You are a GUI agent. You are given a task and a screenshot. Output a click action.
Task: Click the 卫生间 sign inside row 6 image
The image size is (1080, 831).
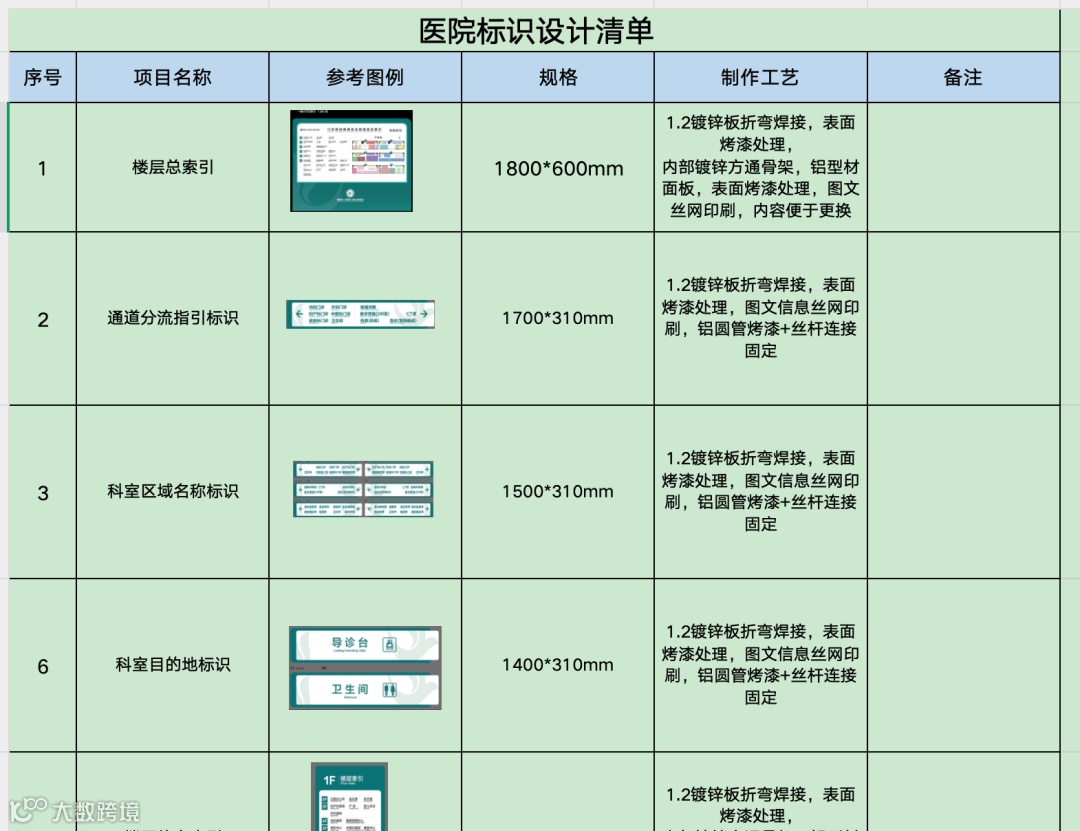click(x=364, y=692)
